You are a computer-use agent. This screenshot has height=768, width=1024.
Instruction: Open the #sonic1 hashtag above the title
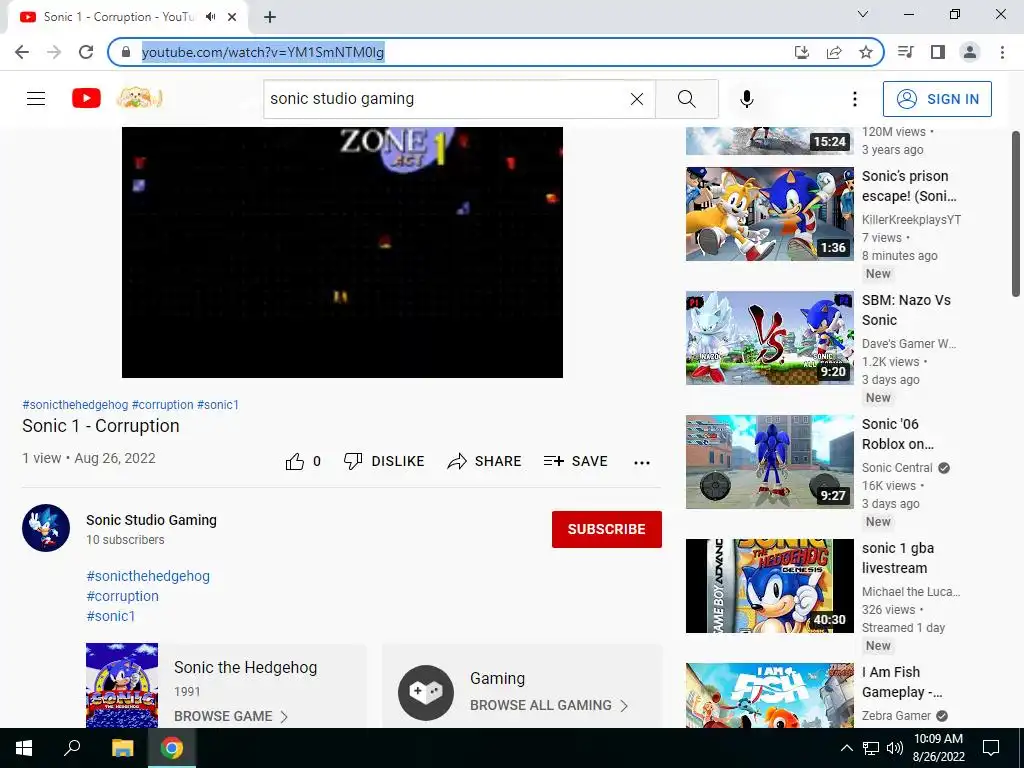coord(218,405)
